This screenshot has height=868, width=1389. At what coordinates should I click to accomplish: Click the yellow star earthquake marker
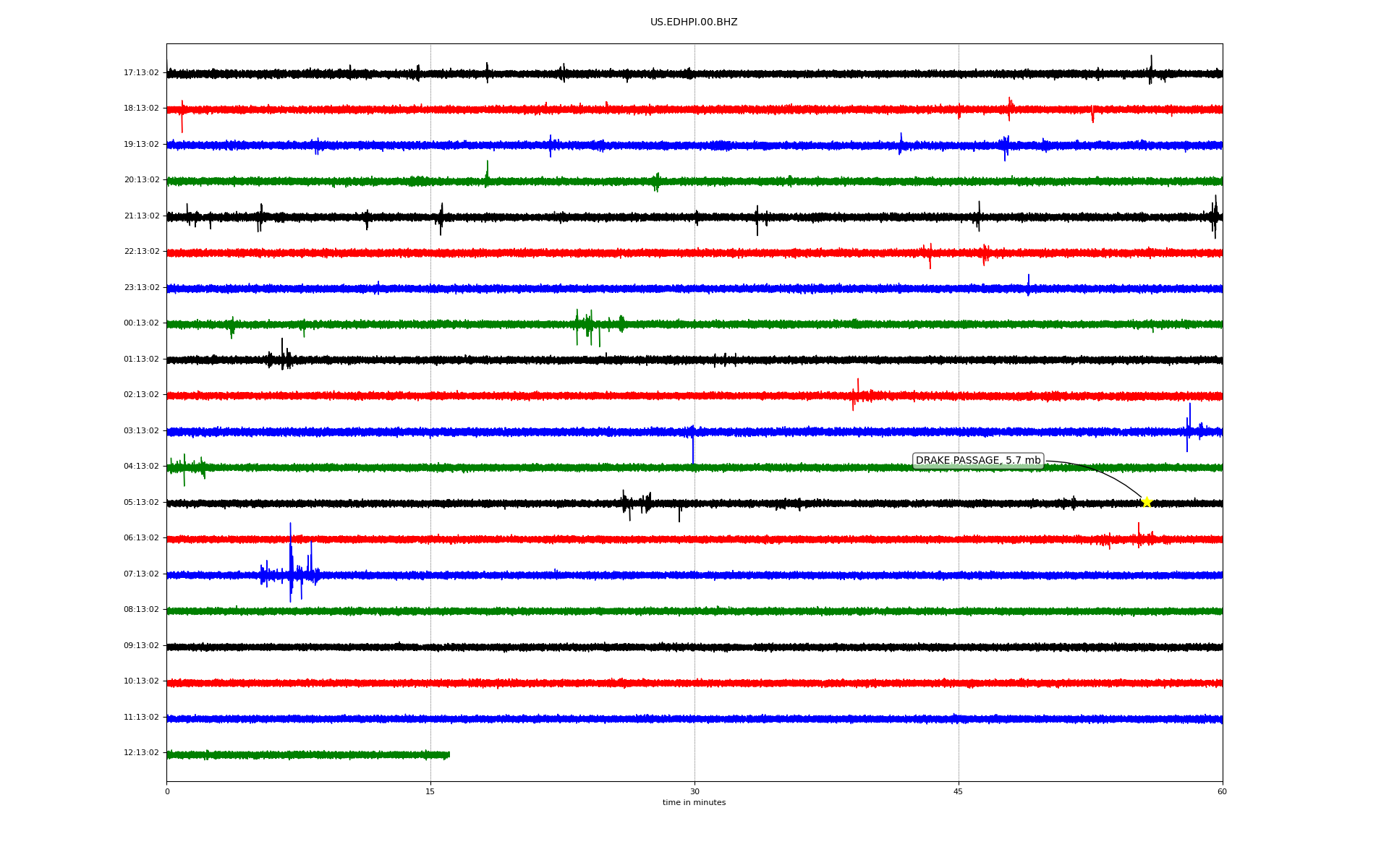pyautogui.click(x=1147, y=502)
